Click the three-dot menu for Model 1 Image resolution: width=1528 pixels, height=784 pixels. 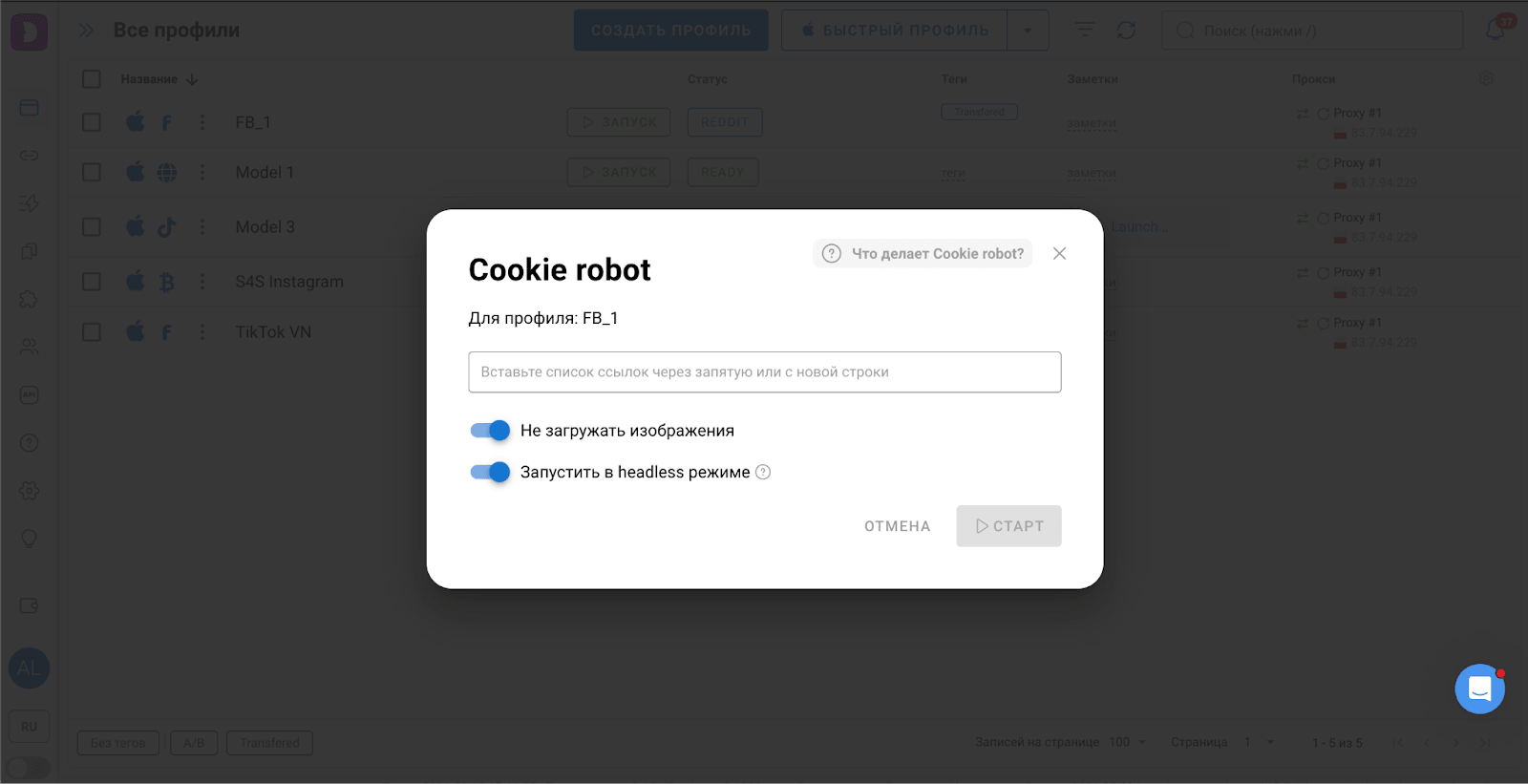point(202,172)
